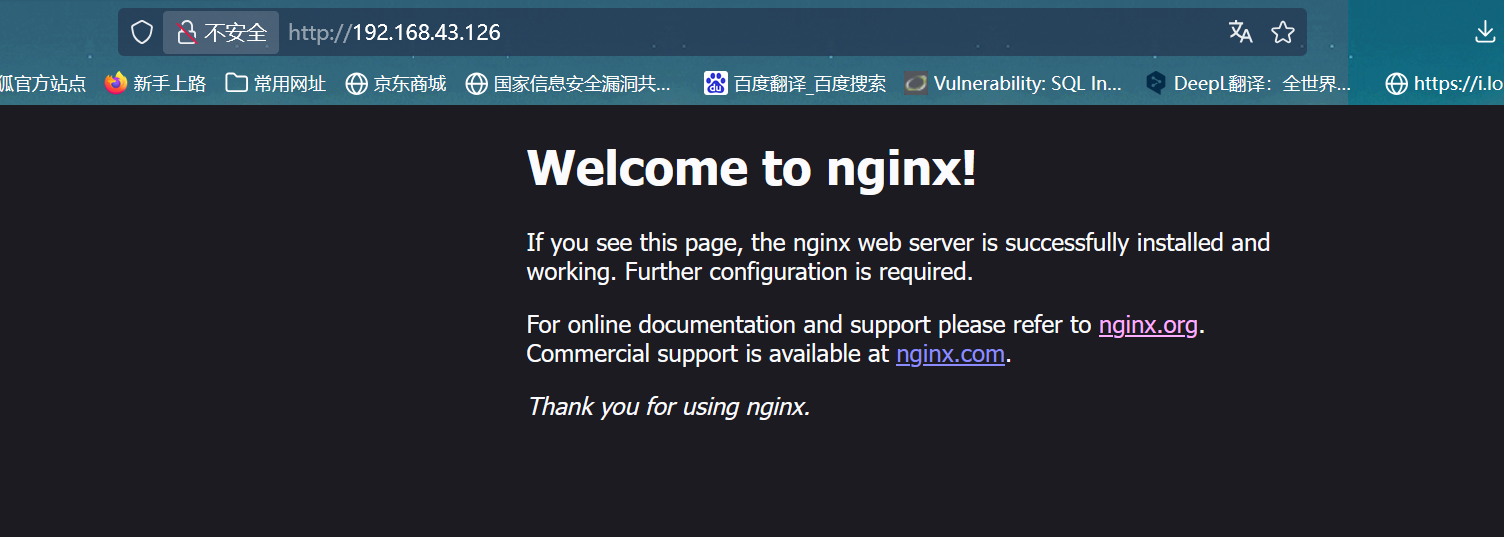The height and width of the screenshot is (537, 1504).
Task: Open the 京东商城 bookmark
Action: coord(395,84)
